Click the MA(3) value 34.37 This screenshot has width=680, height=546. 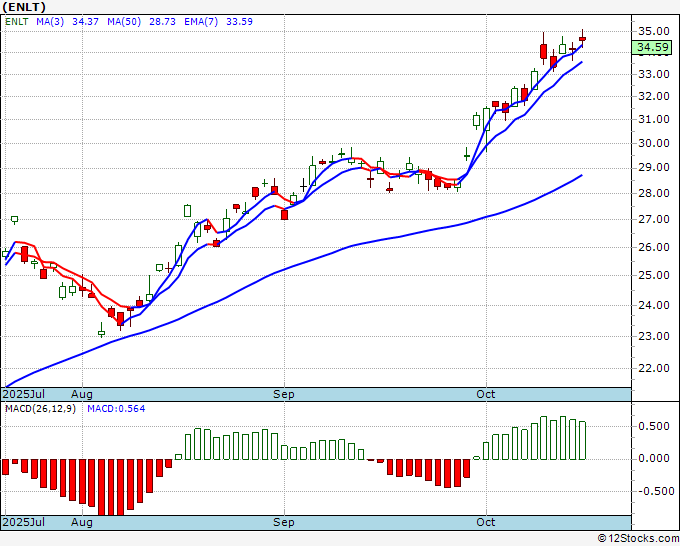(85, 22)
